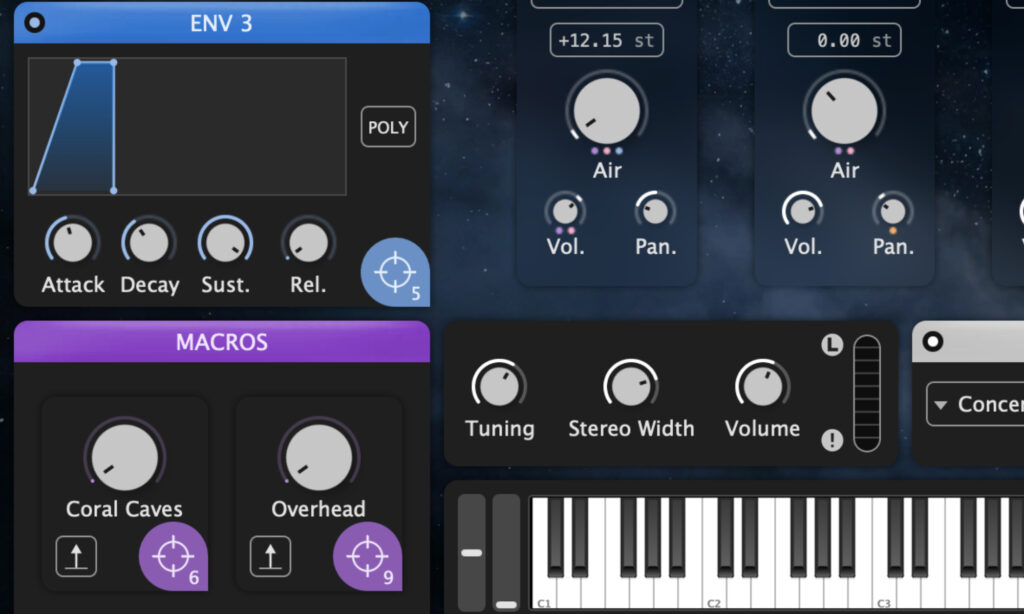Viewport: 1024px width, 614px height.
Task: Click the Pan. knob below +12.15 st Air
Action: [x=656, y=211]
